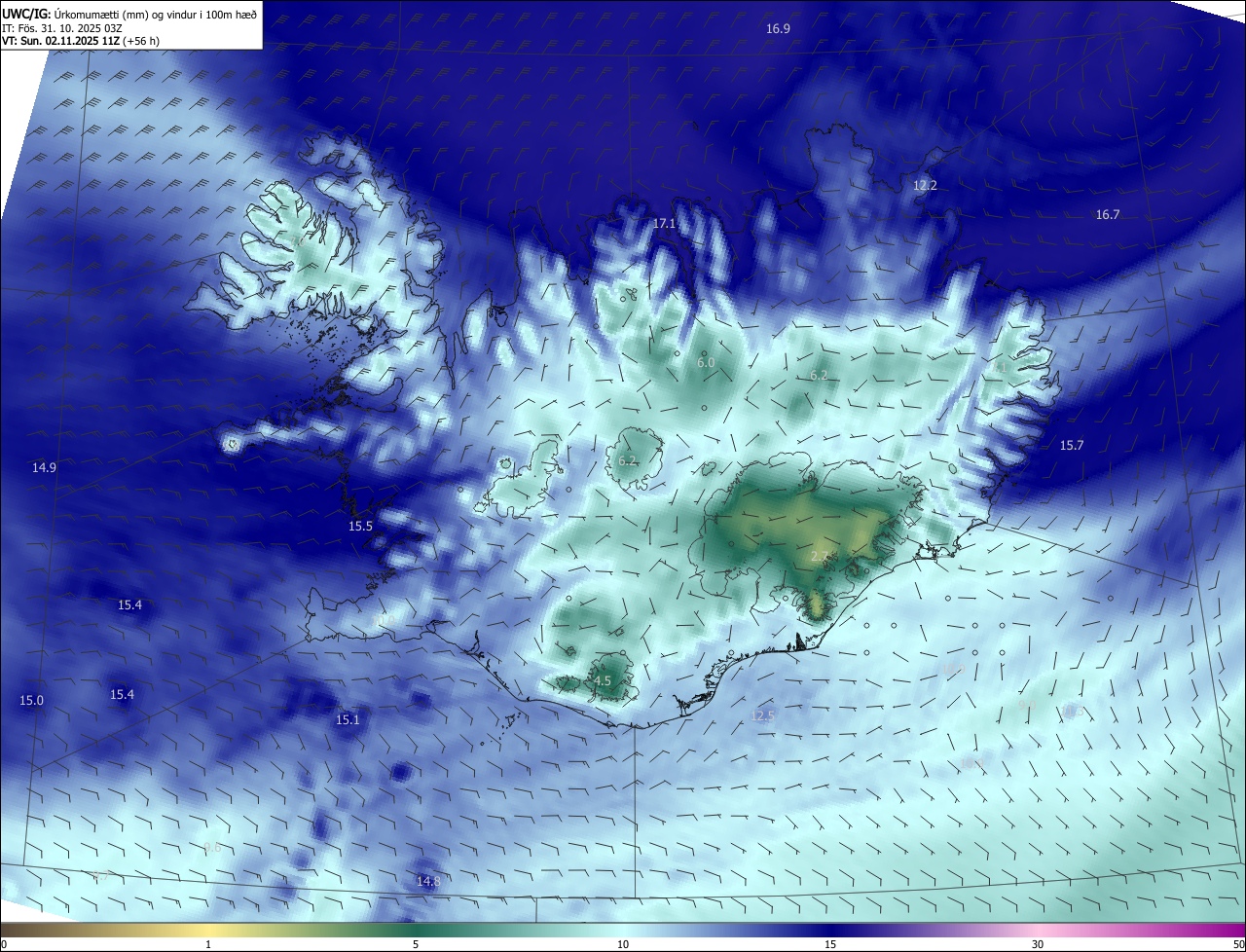
Task: Select the 4.5 value on the southern glacier
Action: click(x=602, y=680)
